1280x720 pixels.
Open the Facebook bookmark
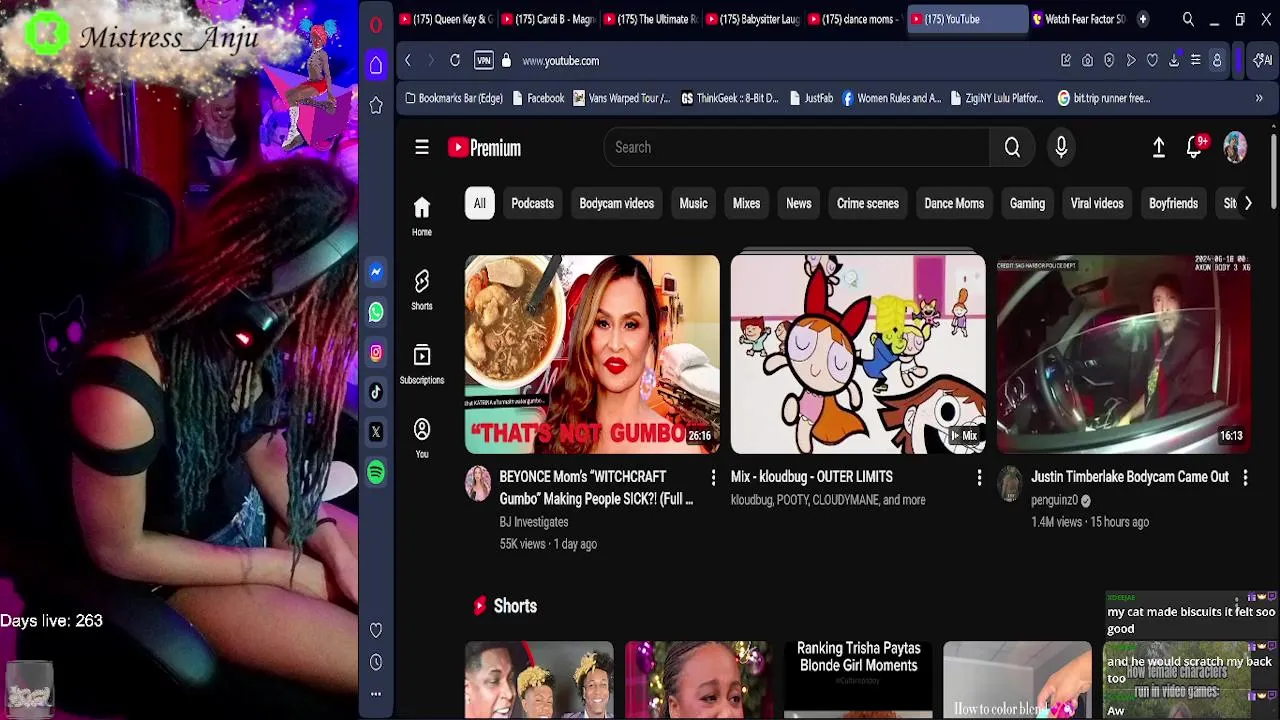tap(538, 98)
